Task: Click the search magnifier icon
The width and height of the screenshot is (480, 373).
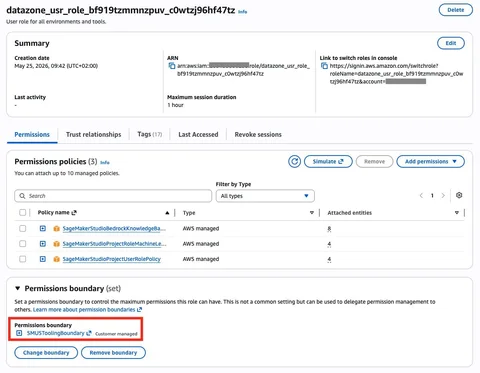Action: [x=22, y=196]
